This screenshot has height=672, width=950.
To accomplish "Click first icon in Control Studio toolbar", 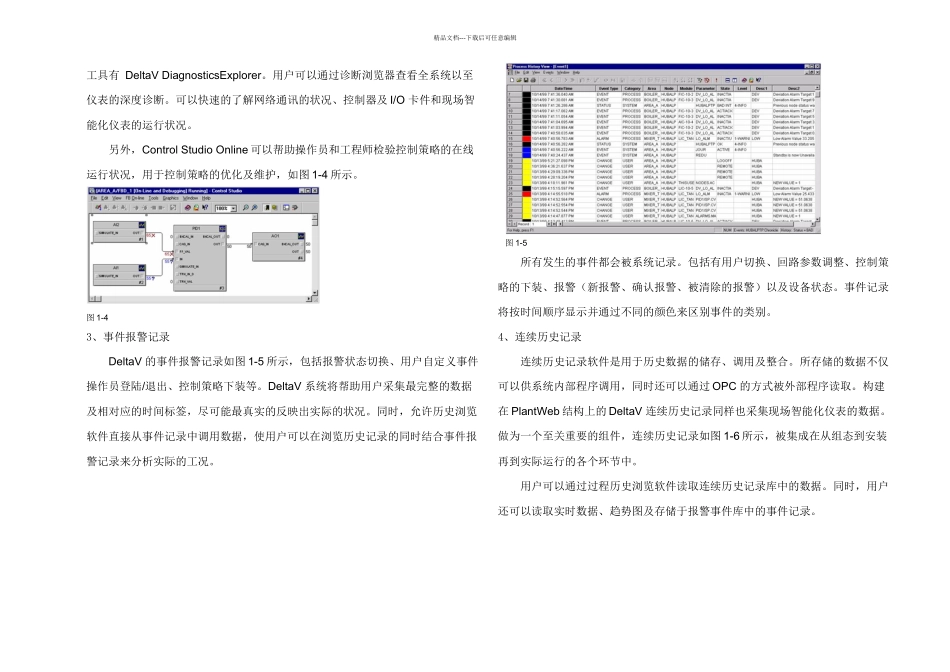I will (98, 208).
